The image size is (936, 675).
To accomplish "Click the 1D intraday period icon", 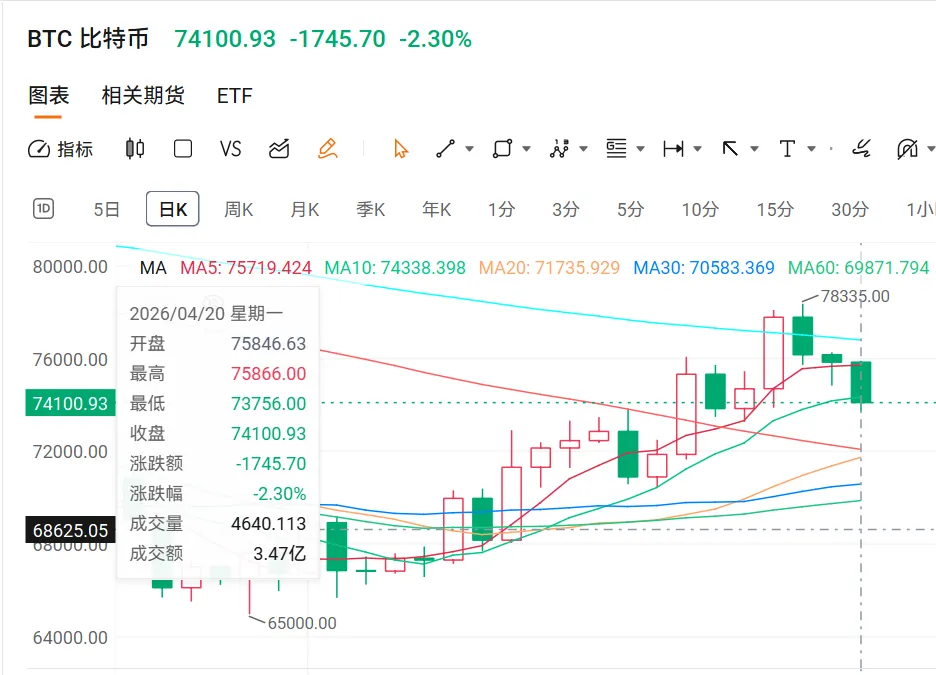I will pos(43,209).
